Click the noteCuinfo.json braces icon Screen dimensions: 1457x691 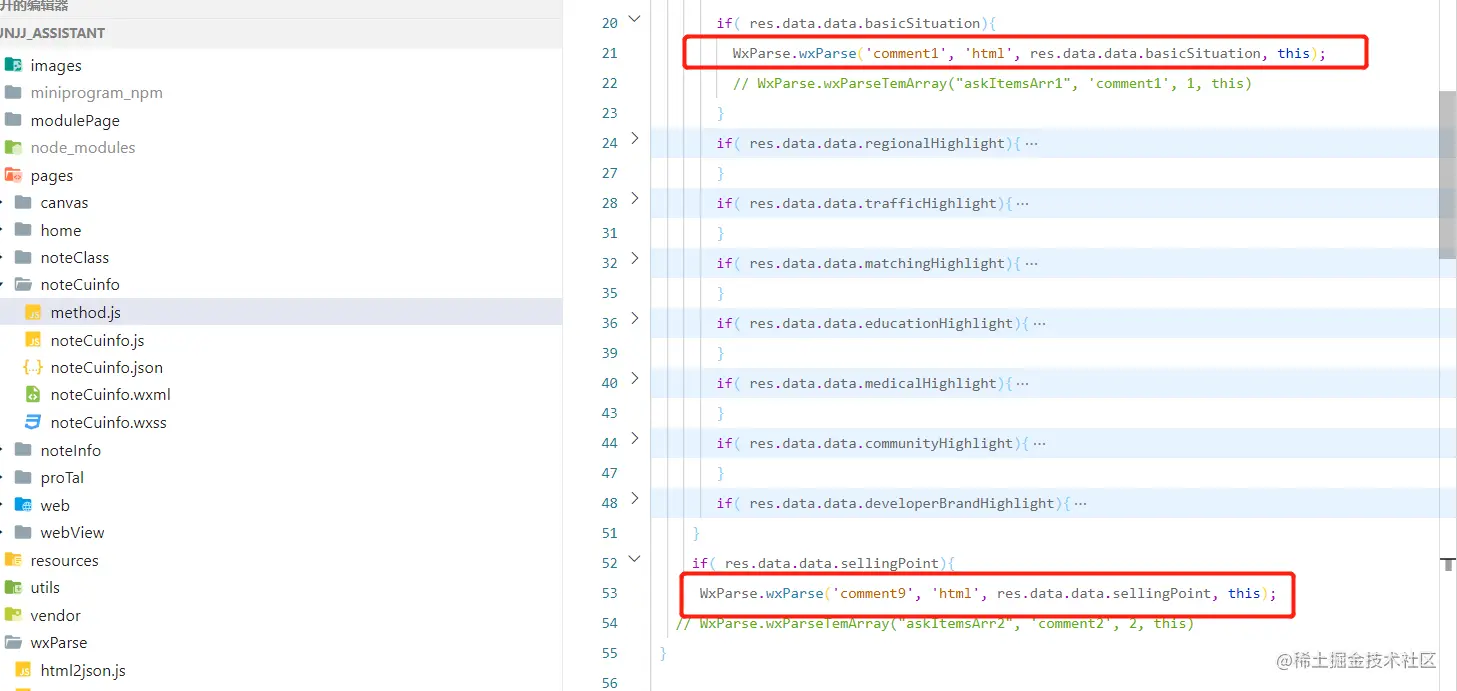point(33,367)
